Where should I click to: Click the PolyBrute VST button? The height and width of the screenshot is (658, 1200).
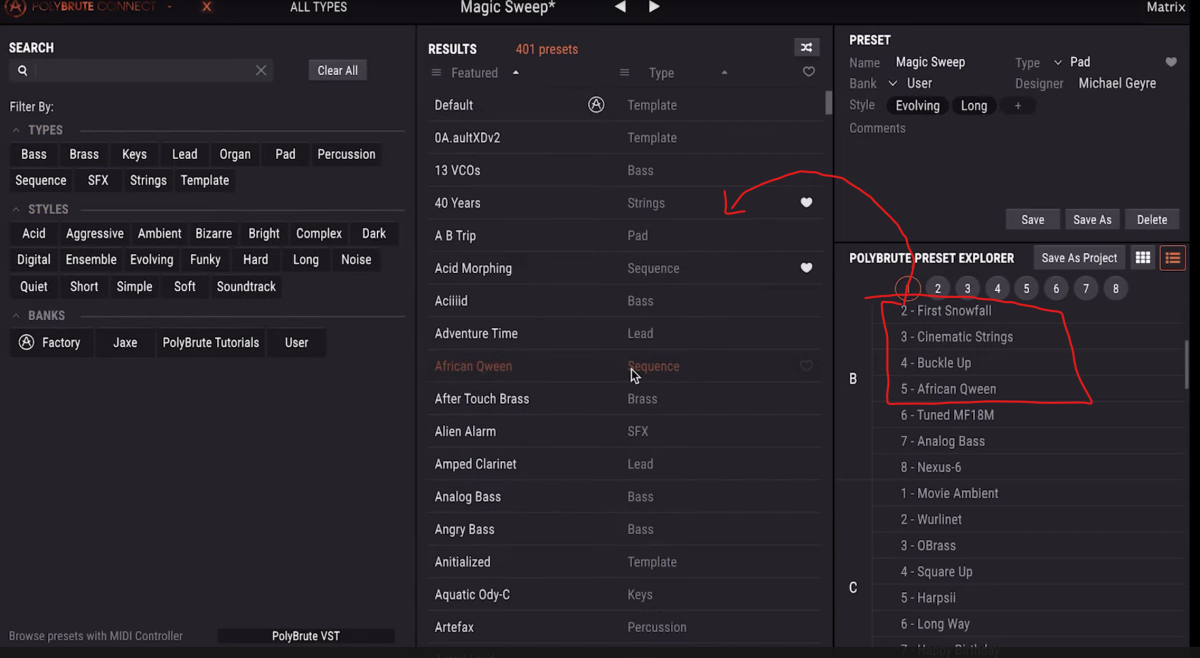tap(306, 636)
